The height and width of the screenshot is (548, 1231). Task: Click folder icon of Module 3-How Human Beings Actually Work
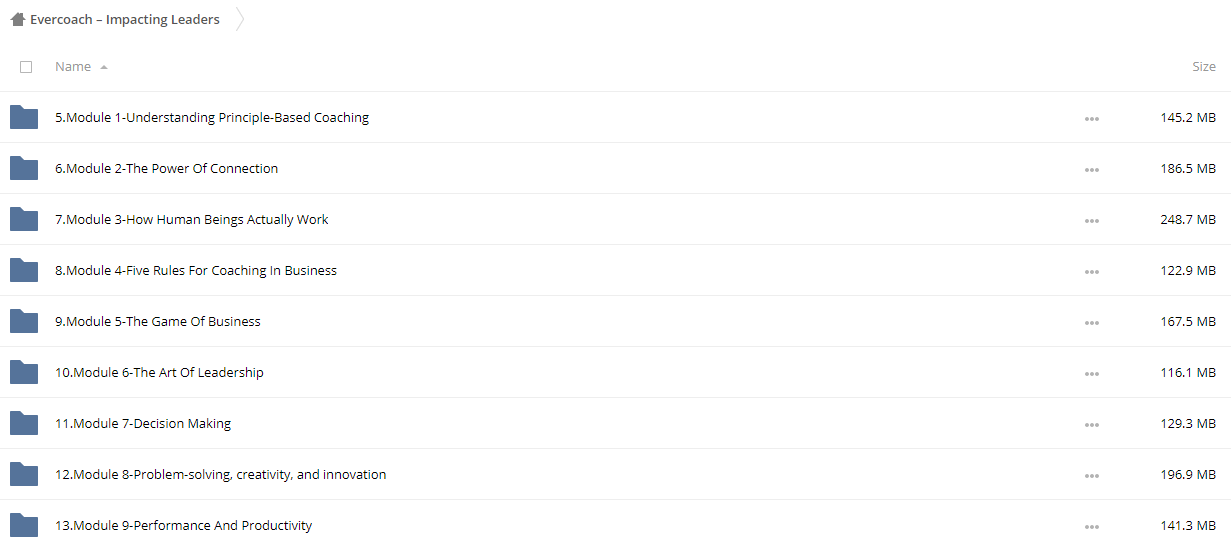[x=24, y=219]
